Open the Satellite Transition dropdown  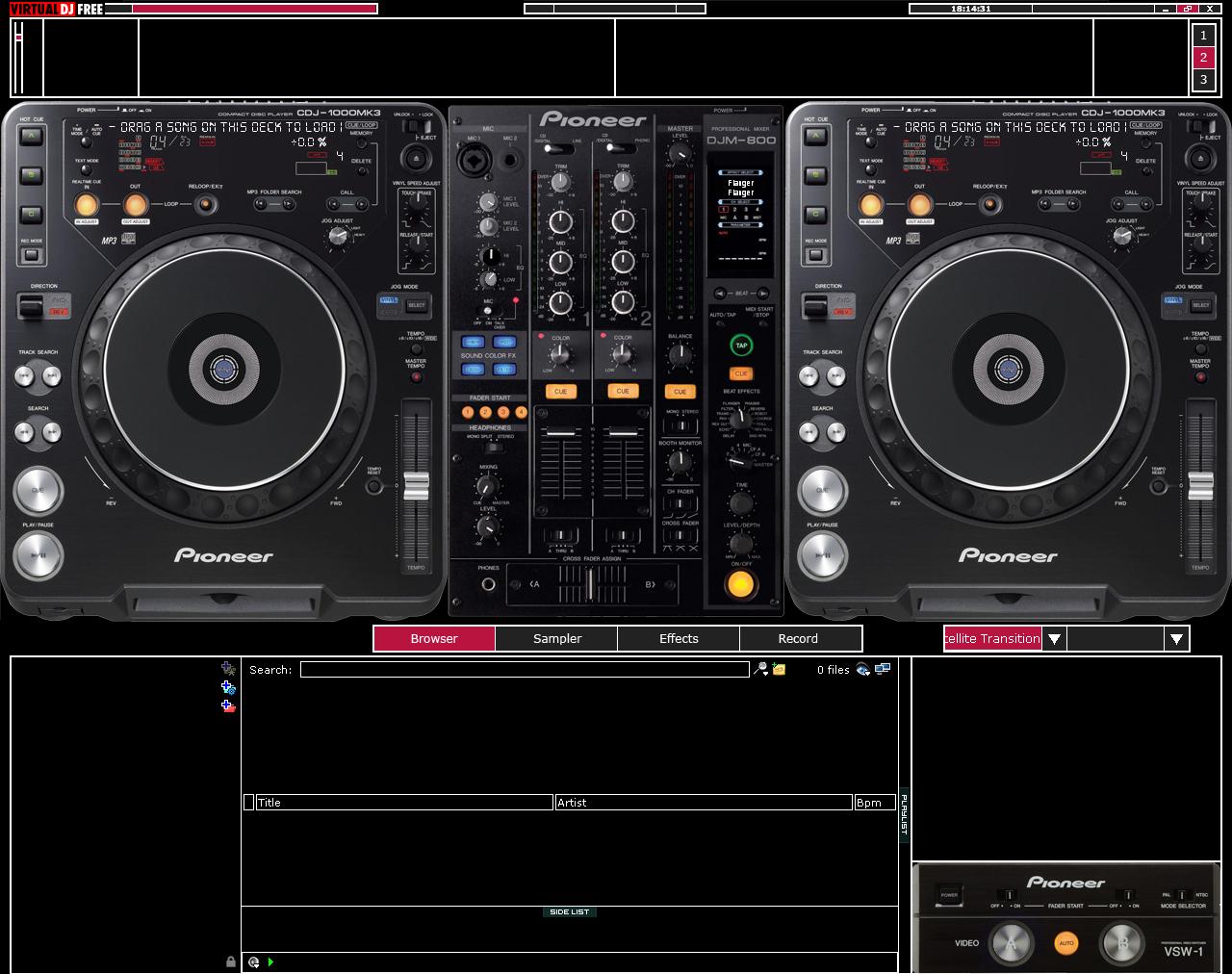click(x=1055, y=637)
